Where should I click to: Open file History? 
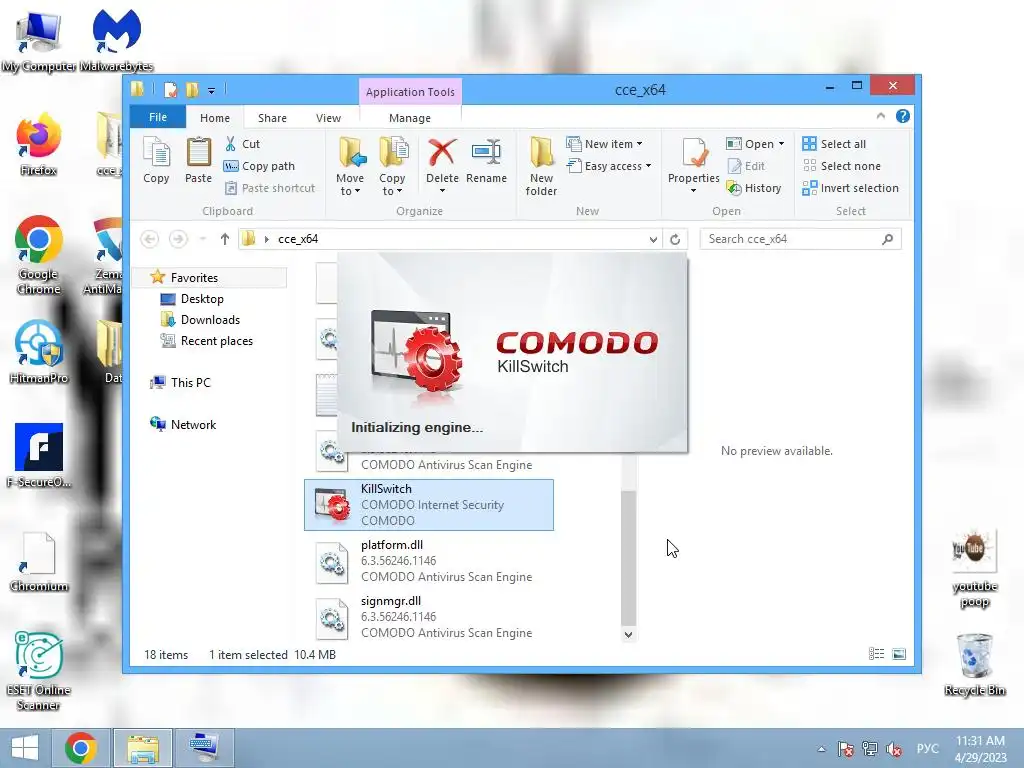pos(754,188)
